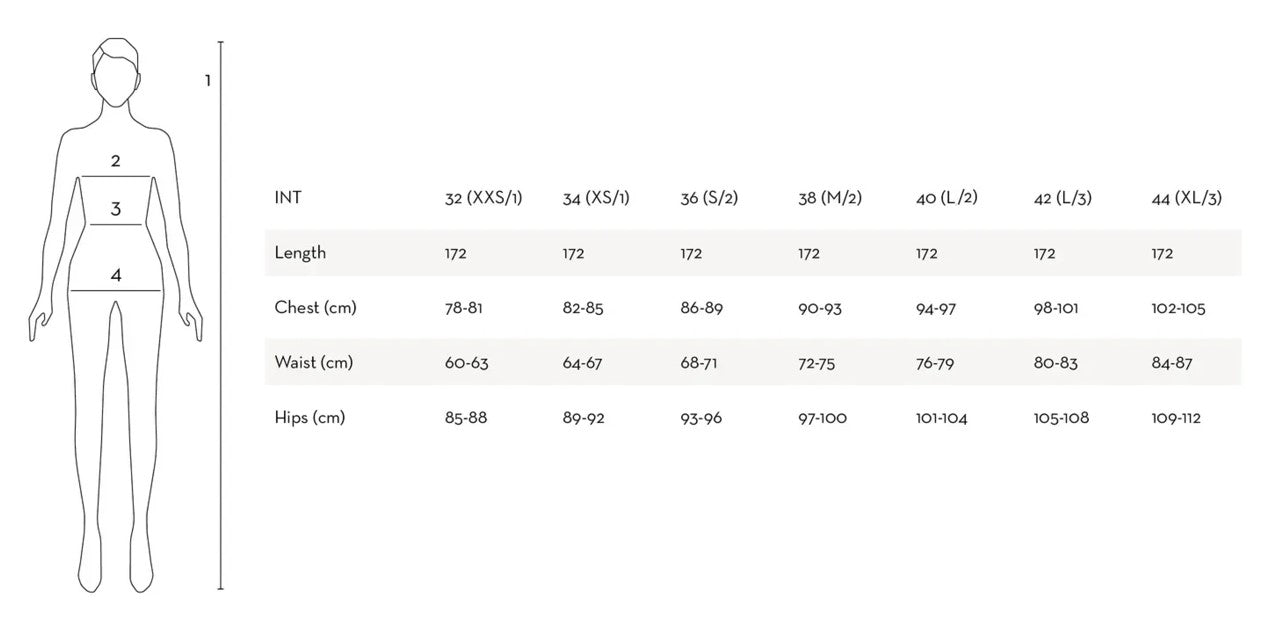Click the Waist (cm) row label
This screenshot has width=1270, height=632.
tap(314, 363)
